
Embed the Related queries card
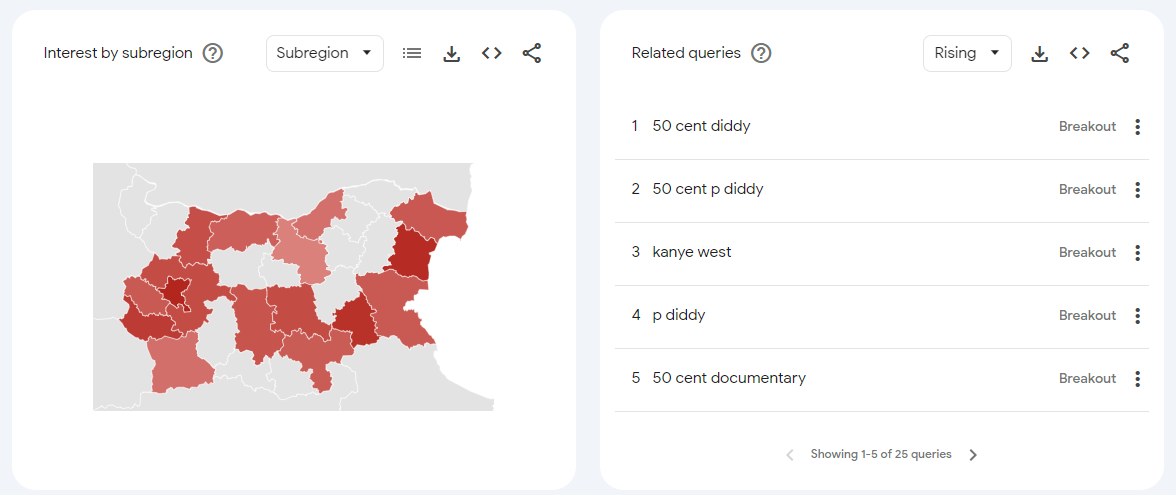[1079, 53]
